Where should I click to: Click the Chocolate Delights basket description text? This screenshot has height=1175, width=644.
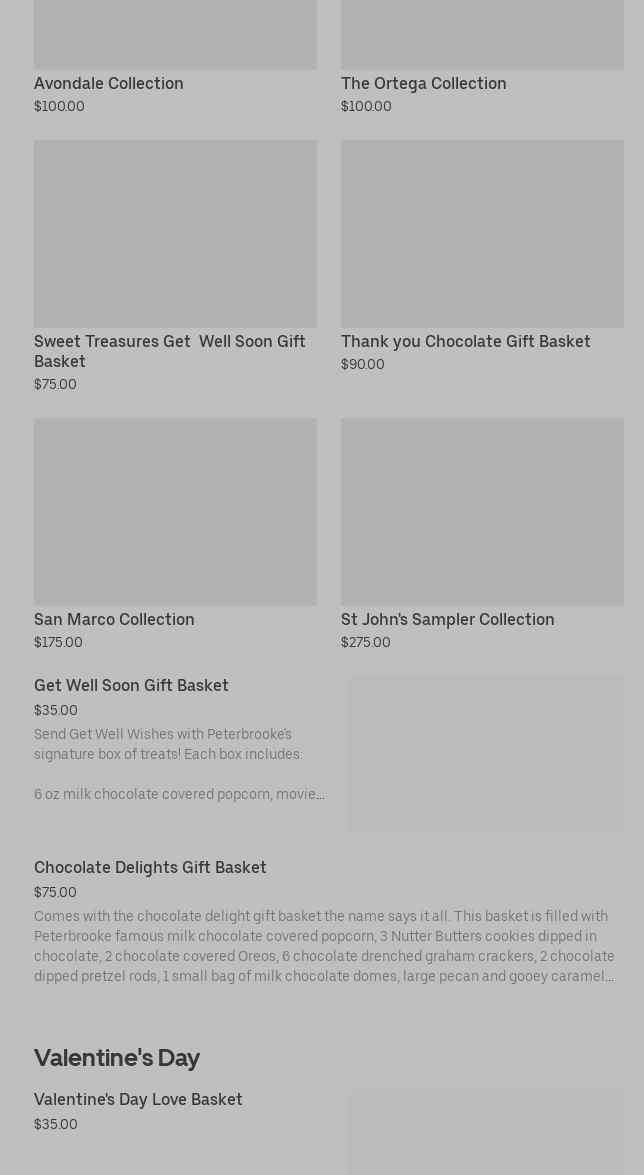(324, 946)
